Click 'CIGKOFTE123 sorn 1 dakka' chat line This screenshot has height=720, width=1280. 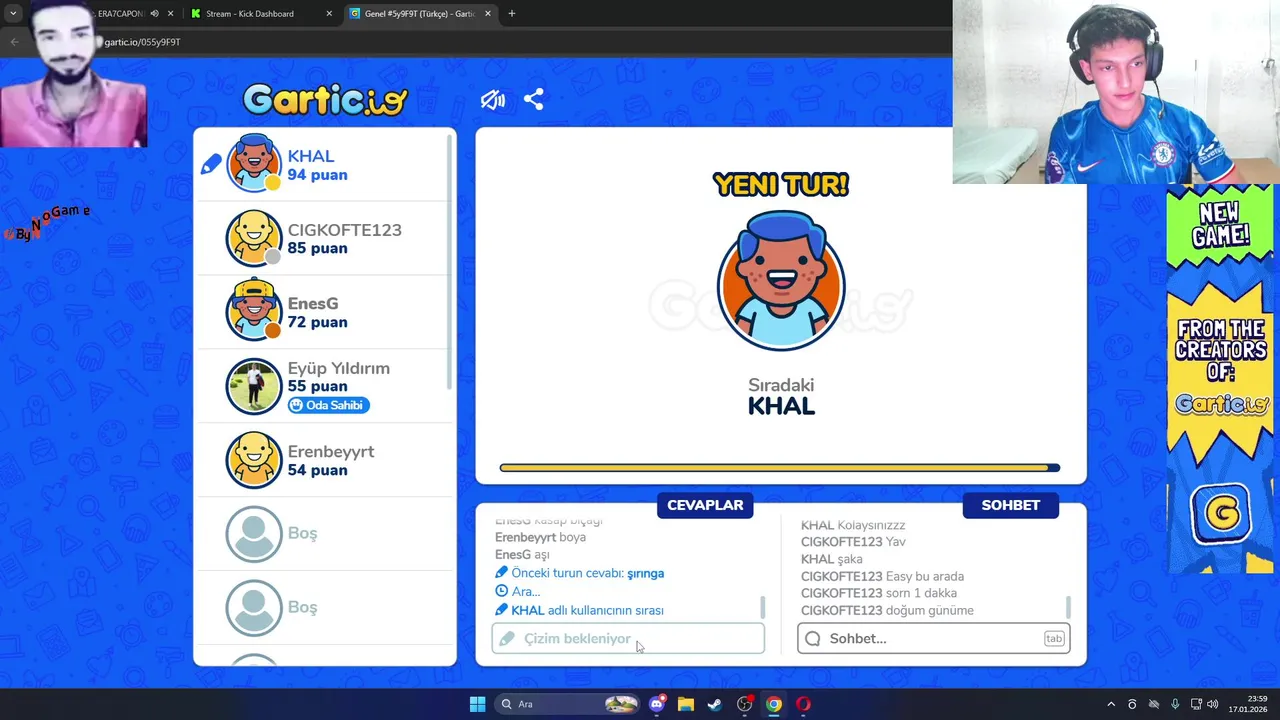pyautogui.click(x=879, y=593)
